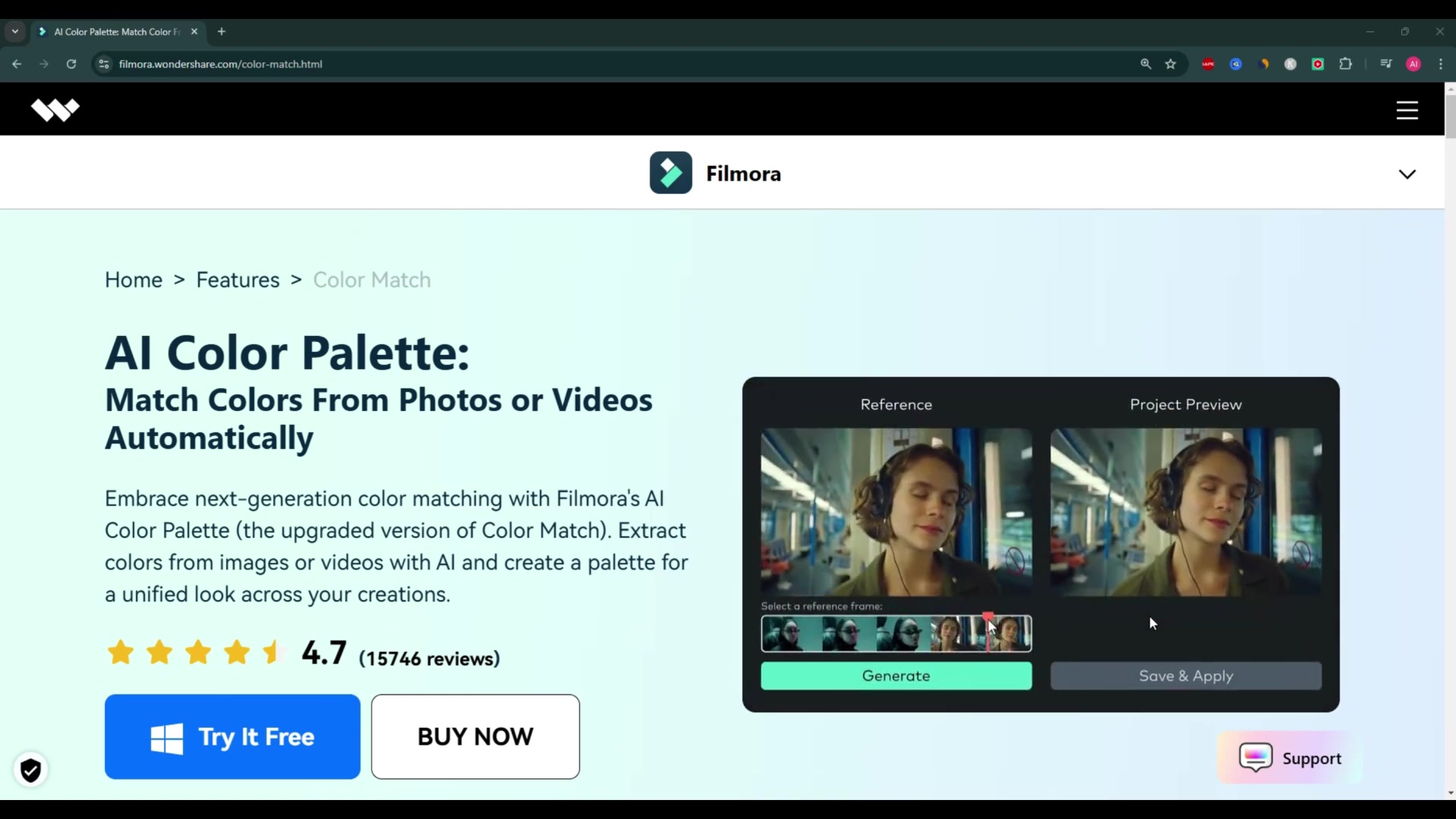Screen dimensions: 1456x819
Task: Click the red playhead marker on frame strip
Action: tap(987, 618)
